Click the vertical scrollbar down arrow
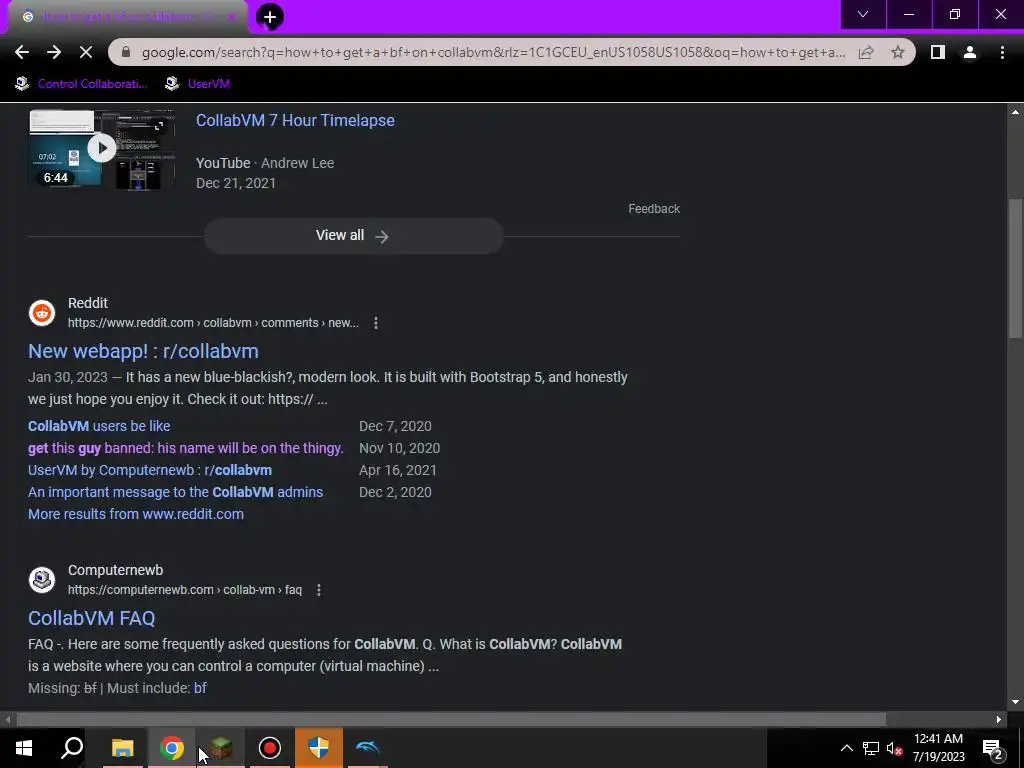 tap(1015, 702)
